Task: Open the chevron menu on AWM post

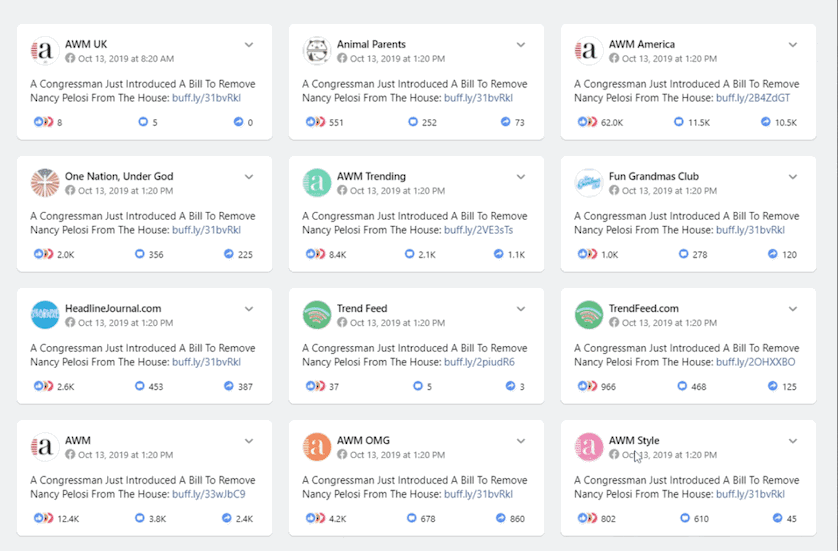Action: tap(249, 441)
